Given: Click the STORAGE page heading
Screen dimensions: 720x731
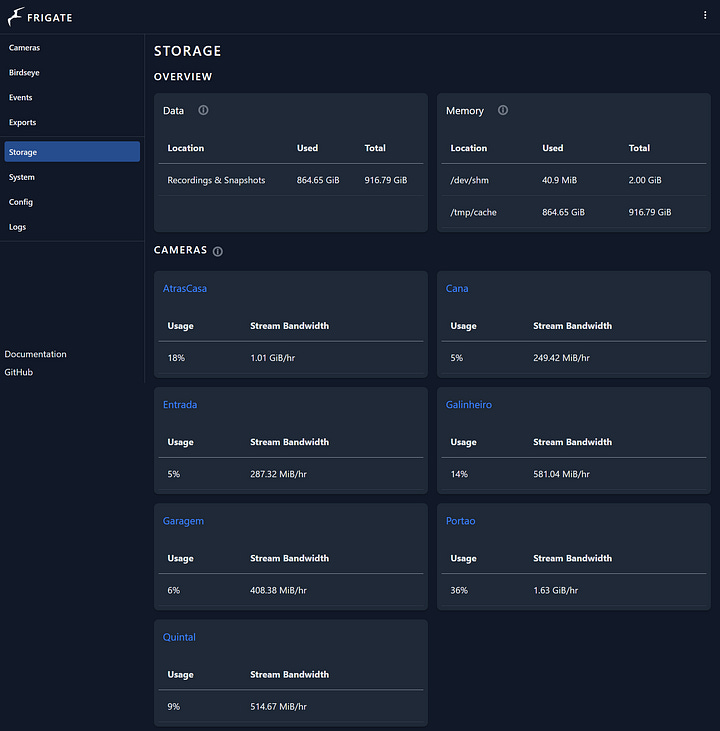Looking at the screenshot, I should click(x=187, y=51).
